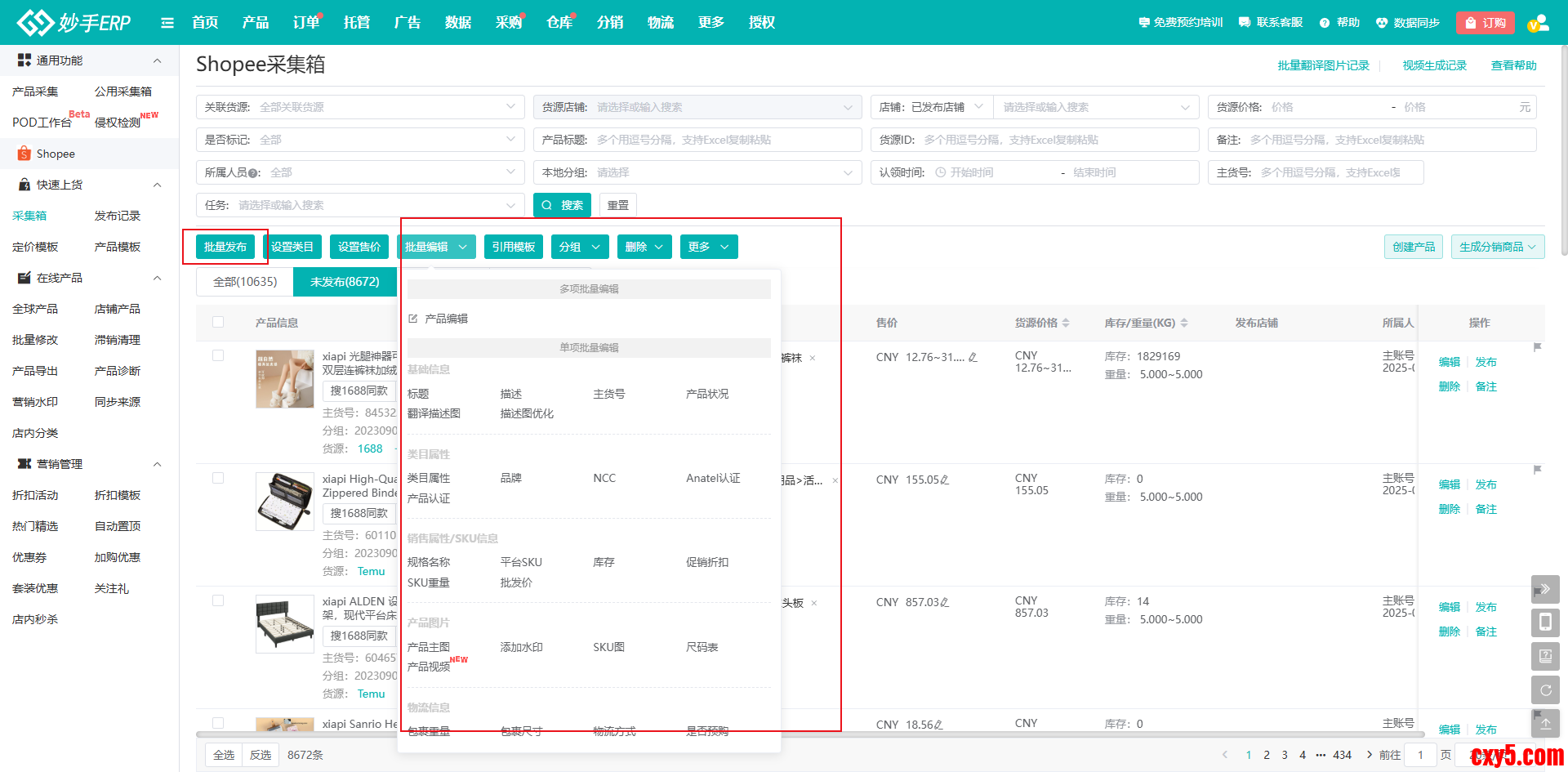
Task: Check the box for the first product row
Action: [x=218, y=355]
